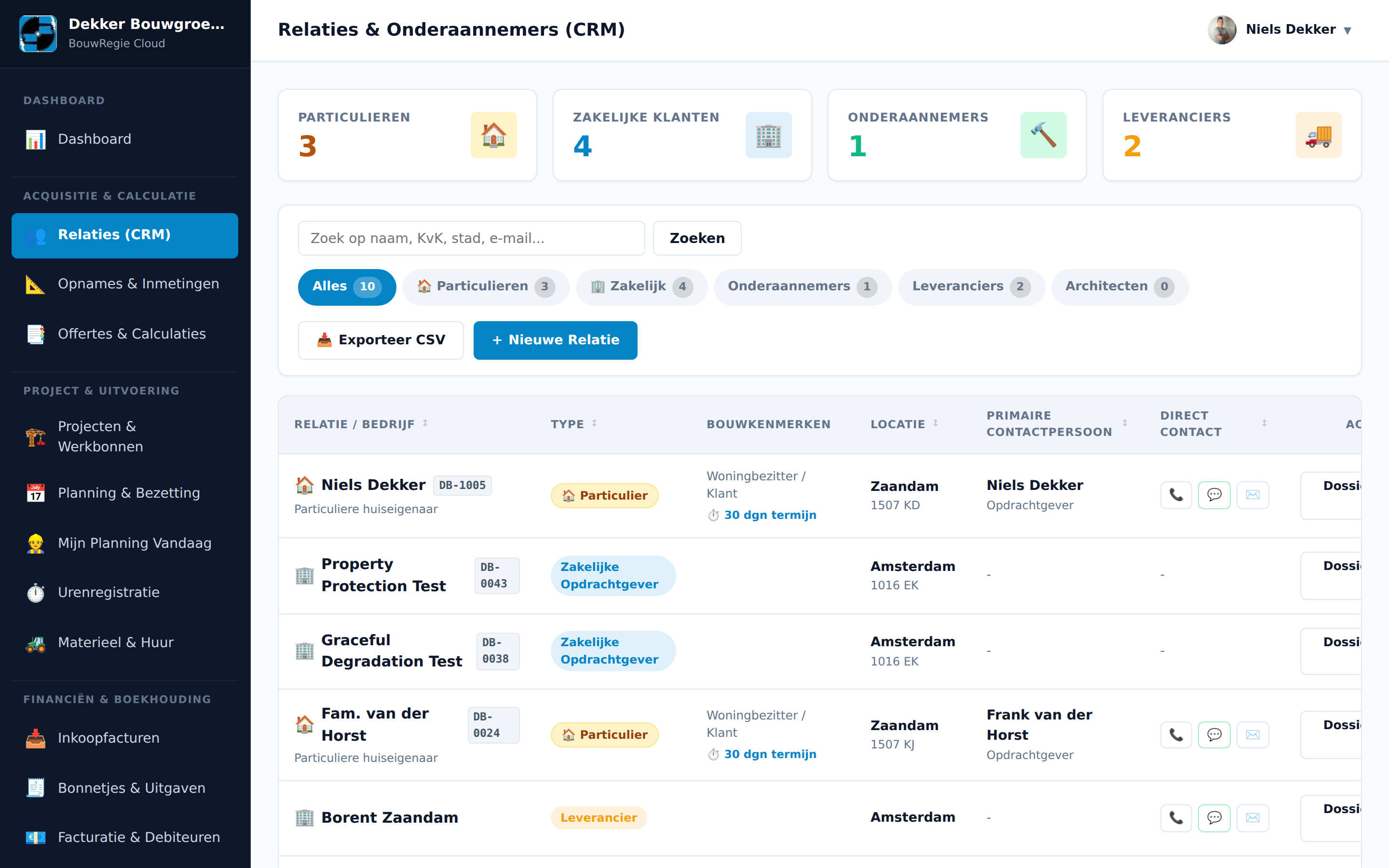Click the house icon on Particulieren card
The width and height of the screenshot is (1389, 868).
point(493,135)
